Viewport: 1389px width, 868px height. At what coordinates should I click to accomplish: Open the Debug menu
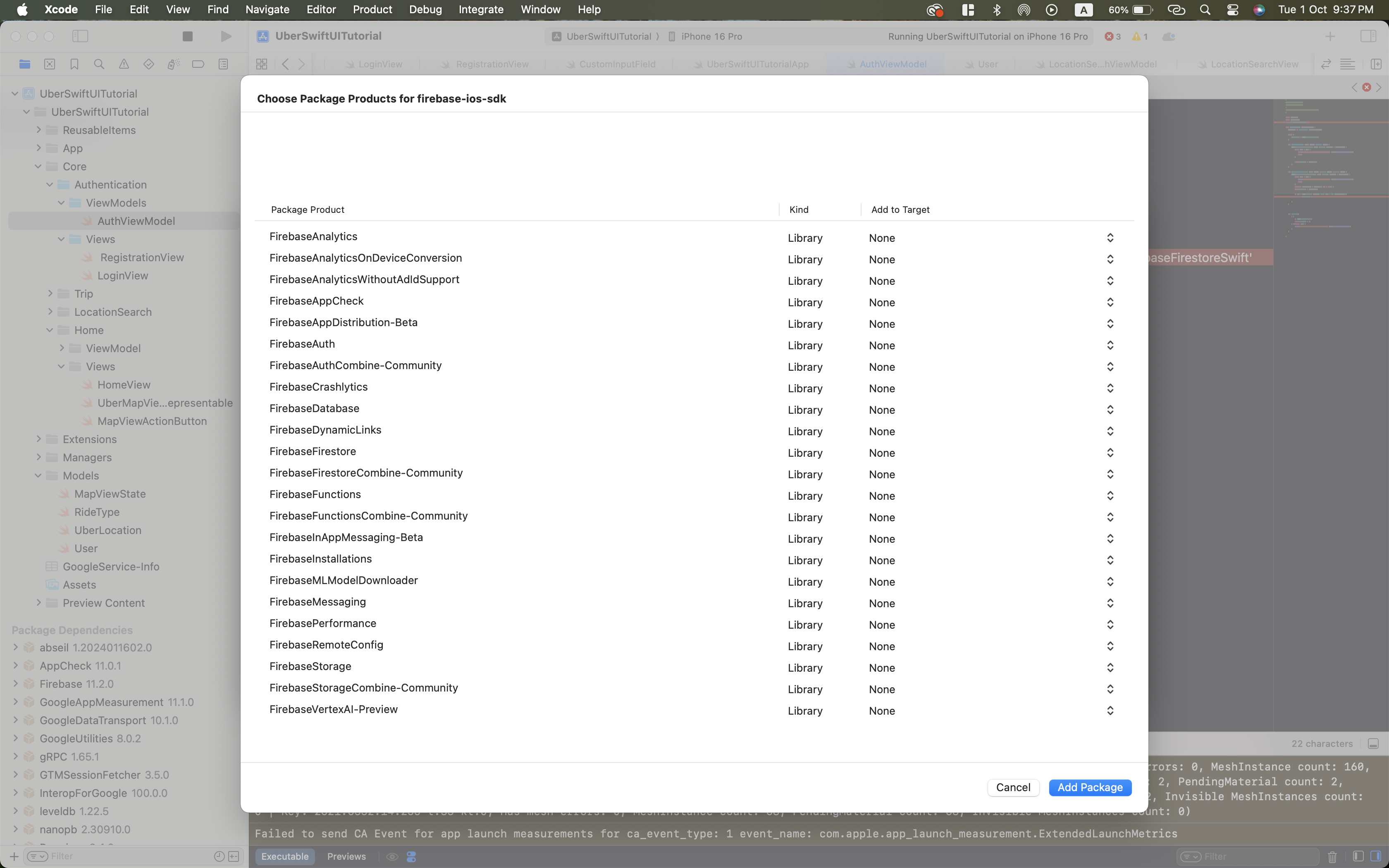click(x=425, y=10)
